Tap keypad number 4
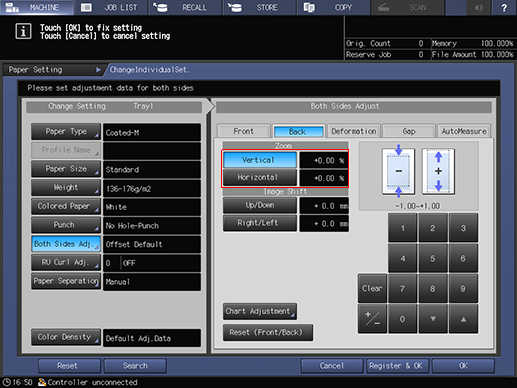The image size is (517, 388). pos(402,258)
